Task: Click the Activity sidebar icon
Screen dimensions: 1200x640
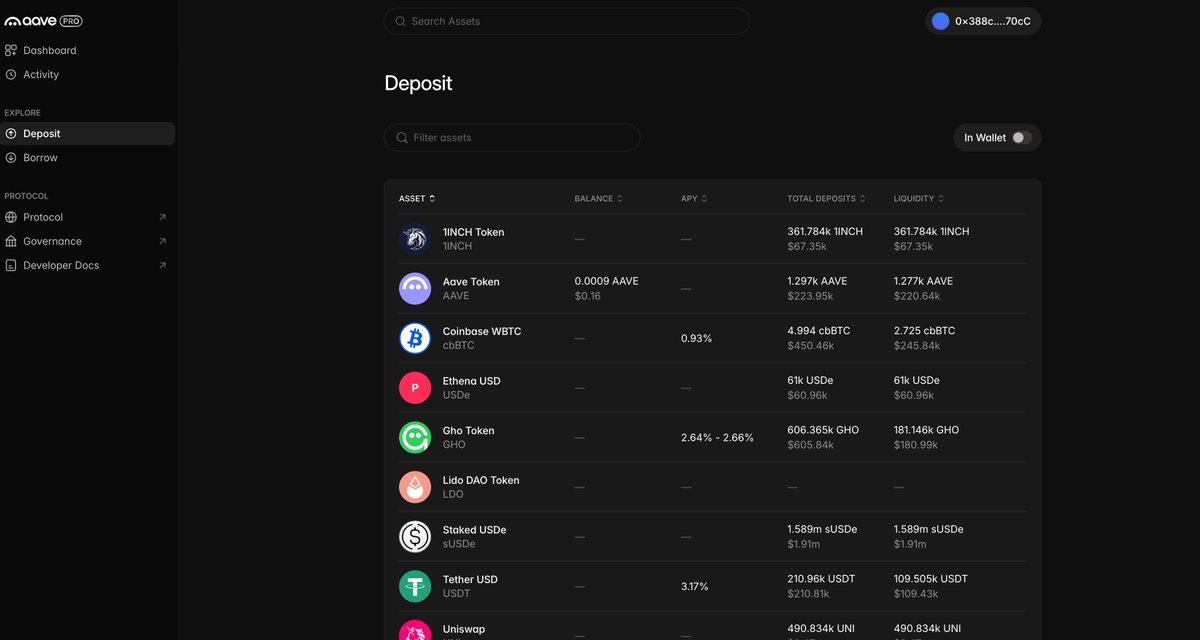Action: pyautogui.click(x=13, y=73)
